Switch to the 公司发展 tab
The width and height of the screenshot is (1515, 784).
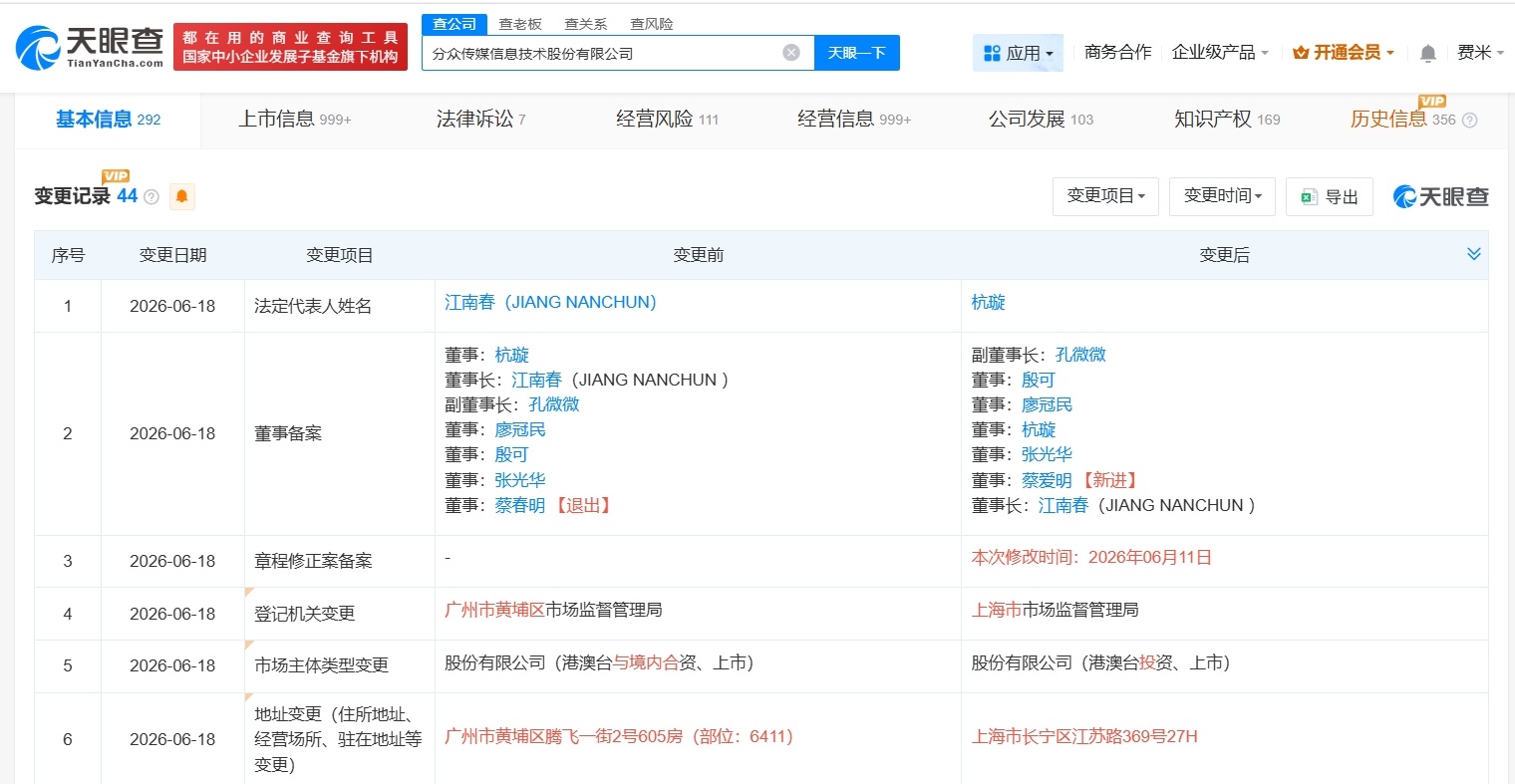[1041, 120]
